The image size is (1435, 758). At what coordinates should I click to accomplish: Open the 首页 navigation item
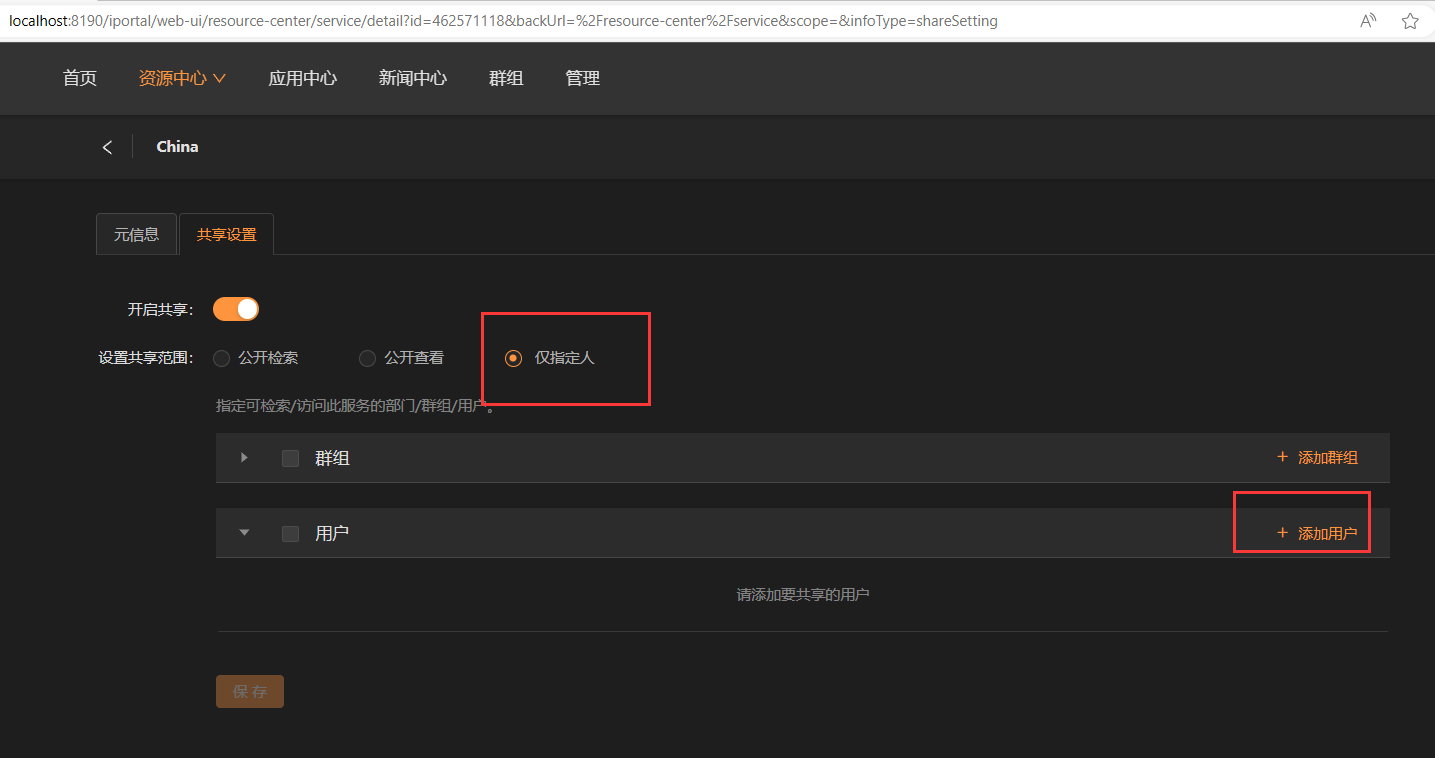tap(79, 78)
